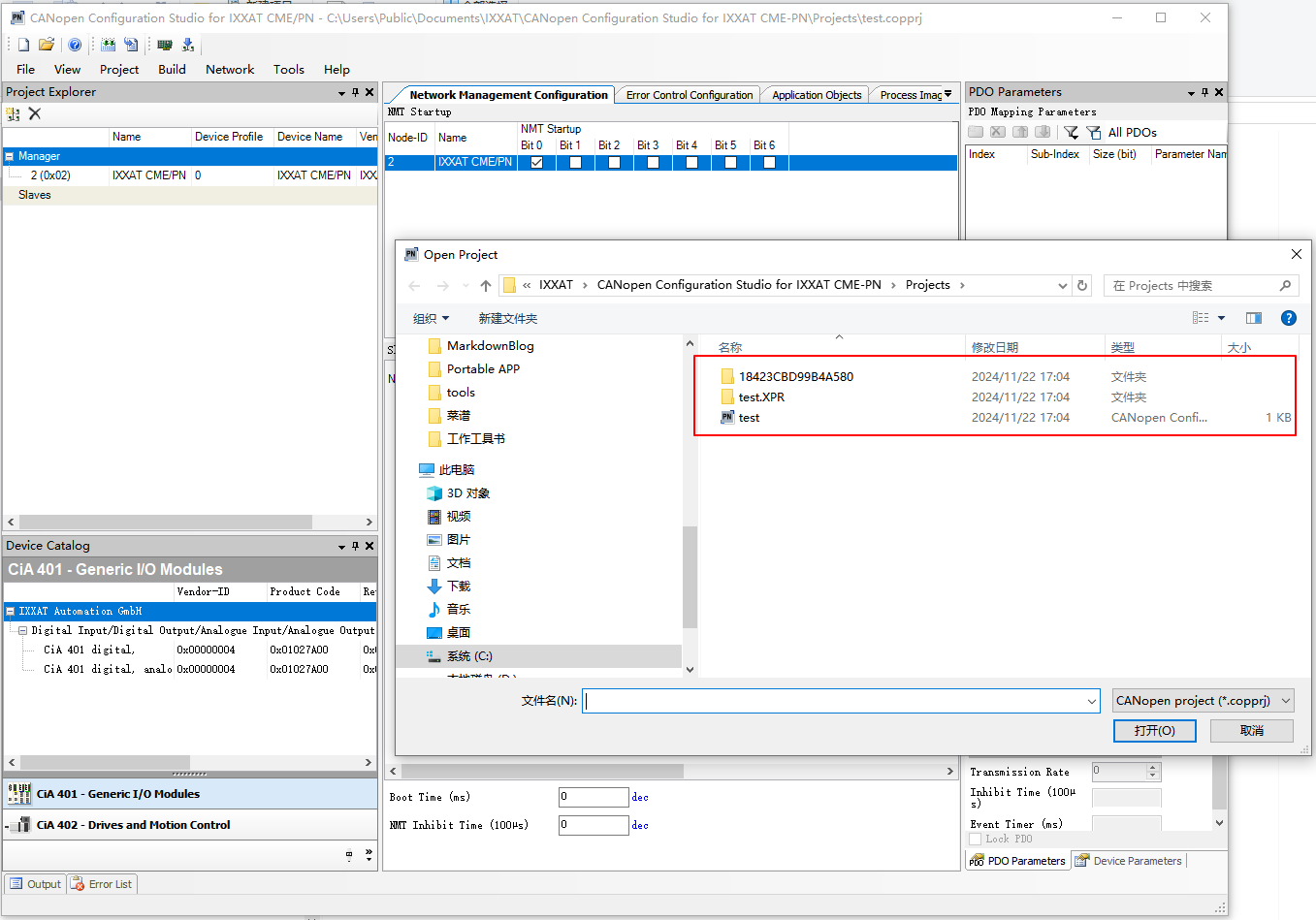Viewport: 1316px width, 920px height.
Task: Open the tab overflow dropdown beside Process Image
Action: [x=947, y=94]
